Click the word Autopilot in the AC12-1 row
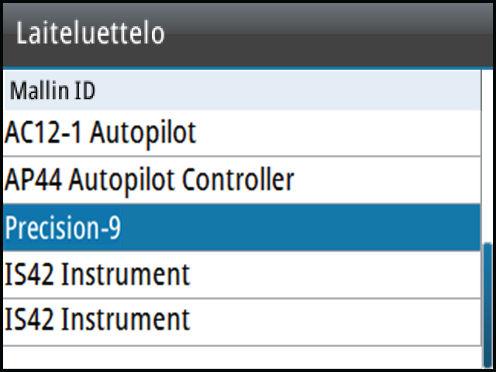The image size is (496, 372). pos(143,134)
